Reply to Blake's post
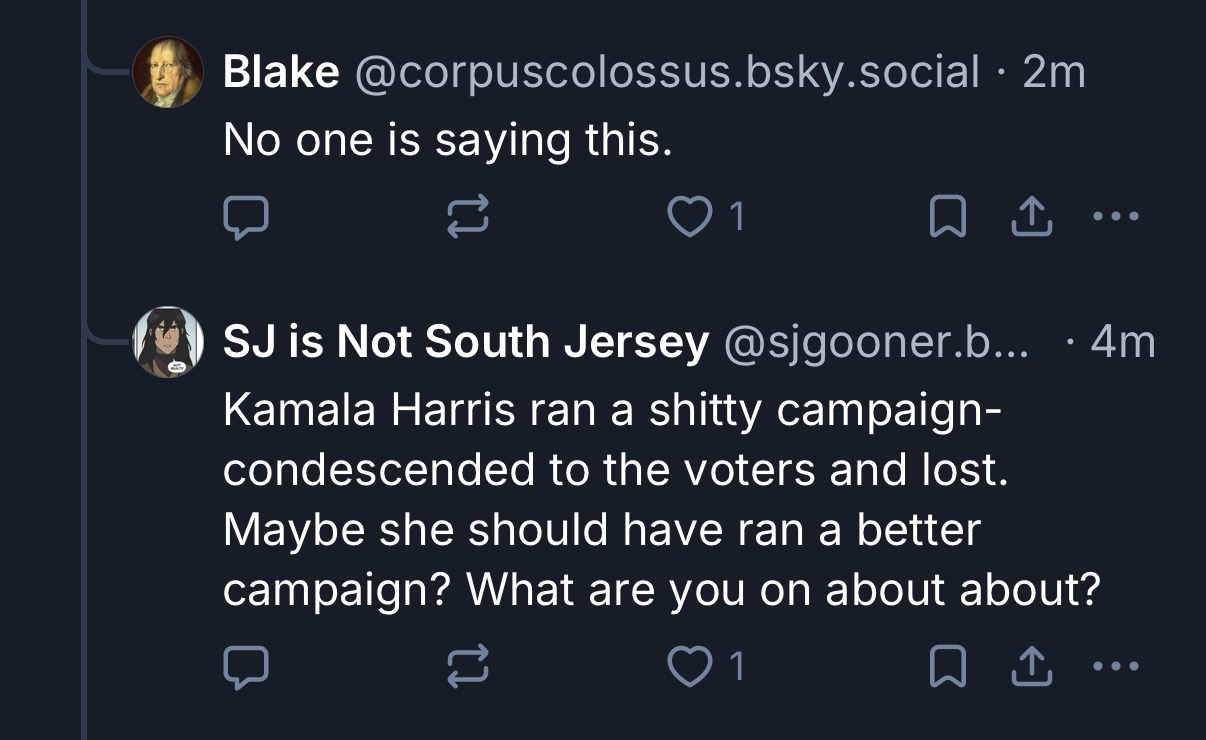 click(245, 218)
